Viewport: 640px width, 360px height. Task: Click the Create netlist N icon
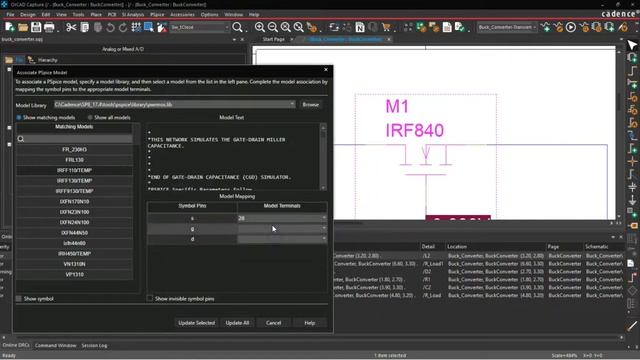click(360, 27)
